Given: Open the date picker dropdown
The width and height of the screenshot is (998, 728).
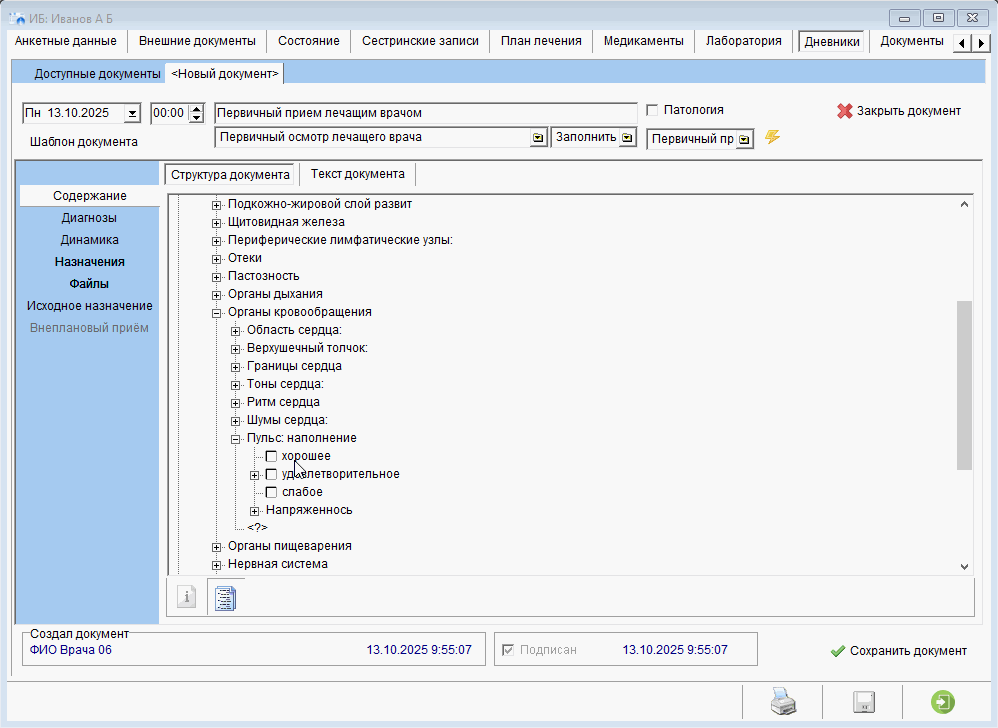Looking at the screenshot, I should (132, 113).
